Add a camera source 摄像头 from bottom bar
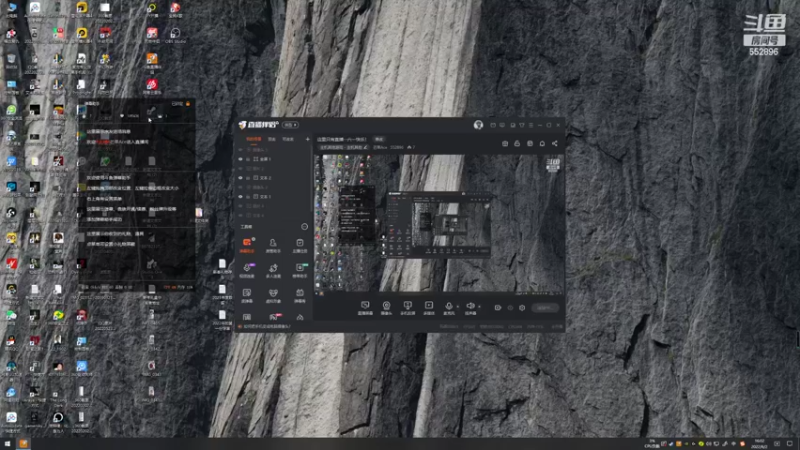 [386, 308]
